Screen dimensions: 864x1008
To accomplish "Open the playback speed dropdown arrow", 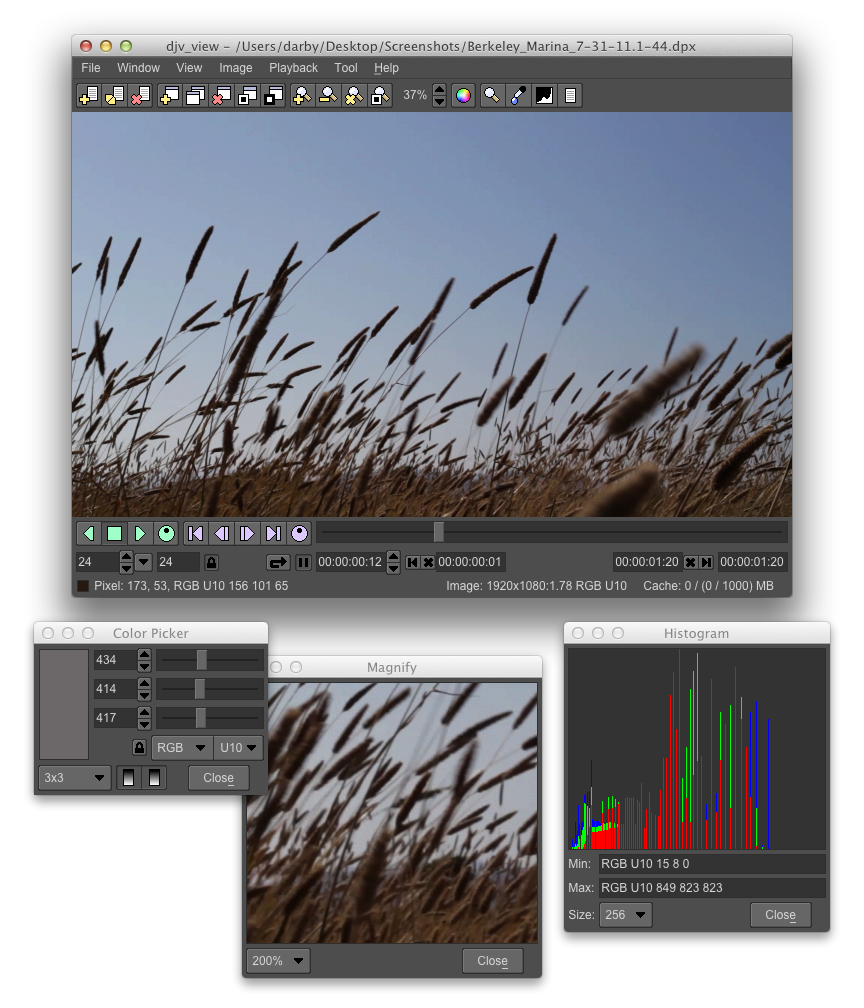I will (143, 562).
